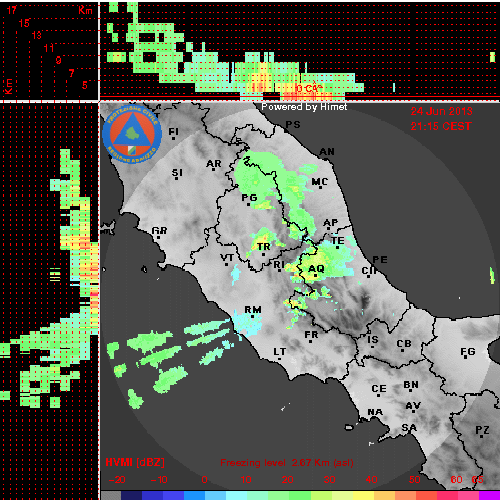Click the 5 km altitude label
The image size is (500, 500).
(x=85, y=85)
